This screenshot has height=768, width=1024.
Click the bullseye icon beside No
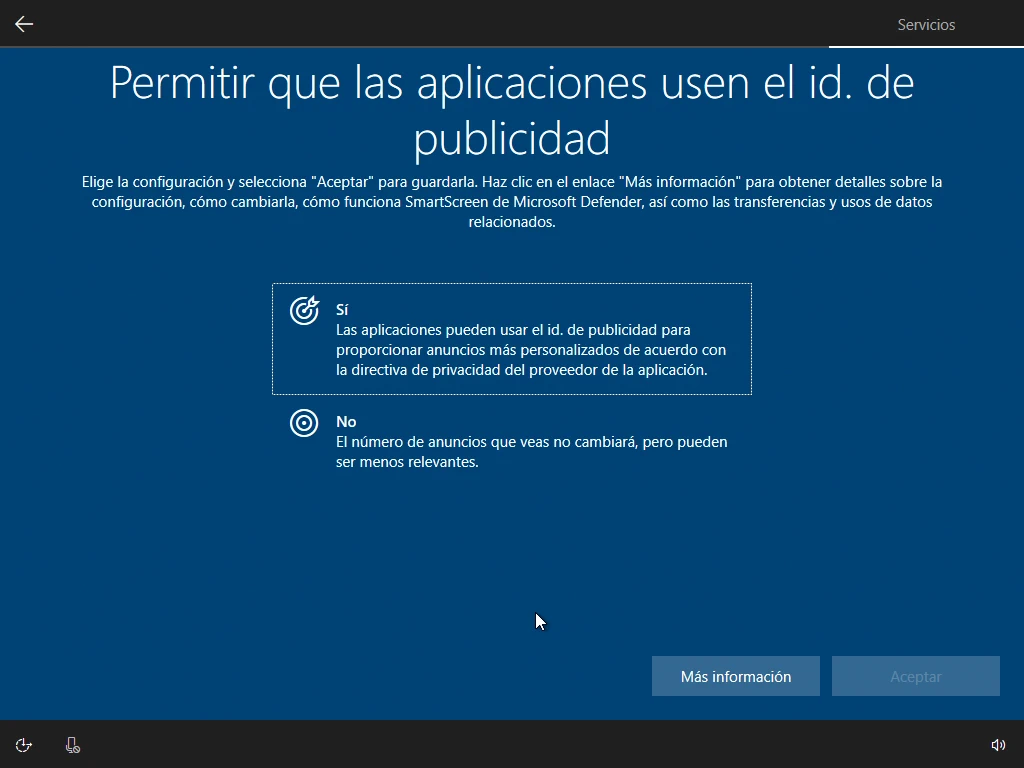point(304,423)
